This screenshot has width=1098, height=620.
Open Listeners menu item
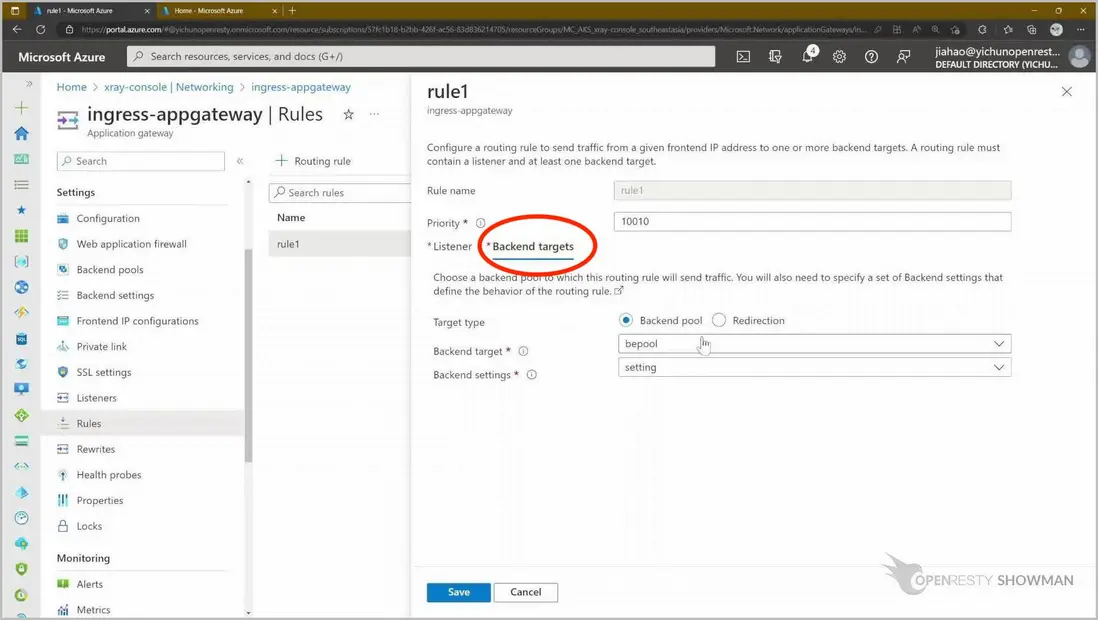(x=97, y=398)
